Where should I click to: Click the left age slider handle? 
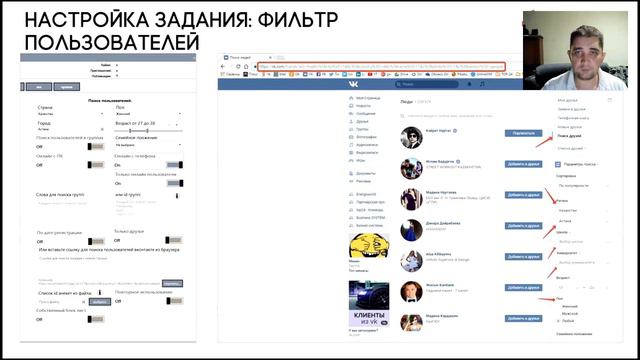coord(130,131)
